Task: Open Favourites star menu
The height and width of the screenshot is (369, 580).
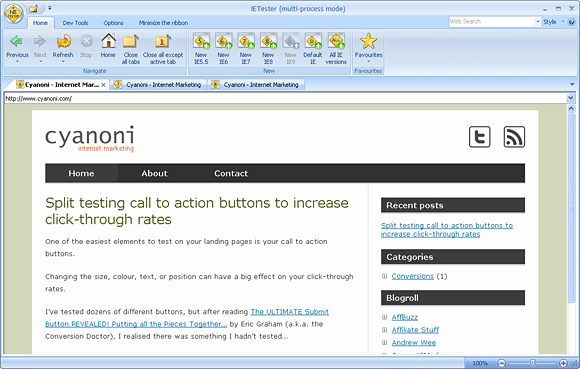Action: point(368,41)
